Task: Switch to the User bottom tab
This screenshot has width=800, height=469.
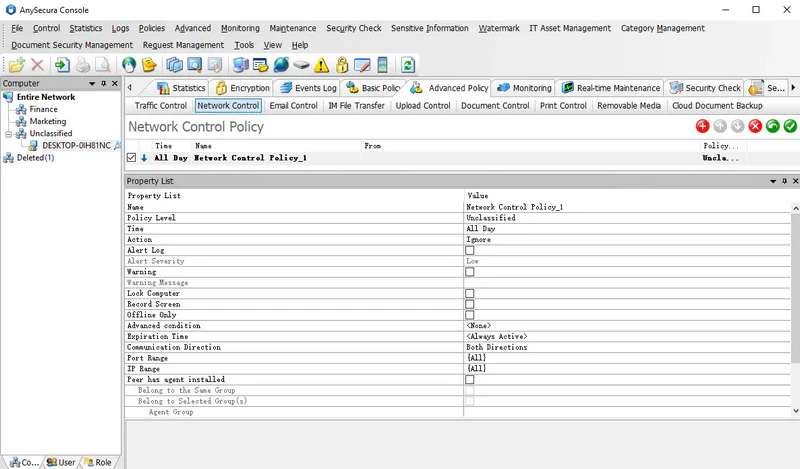Action: pos(61,462)
